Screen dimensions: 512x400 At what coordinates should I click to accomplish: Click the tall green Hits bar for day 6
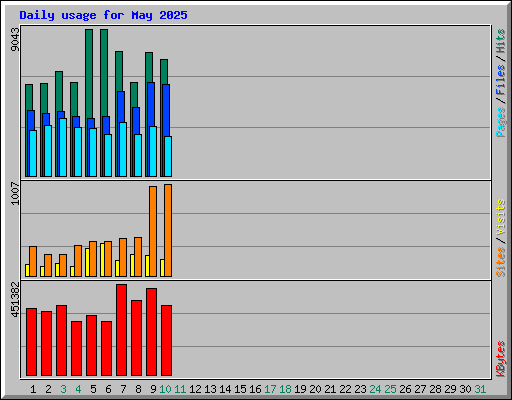pos(104,73)
